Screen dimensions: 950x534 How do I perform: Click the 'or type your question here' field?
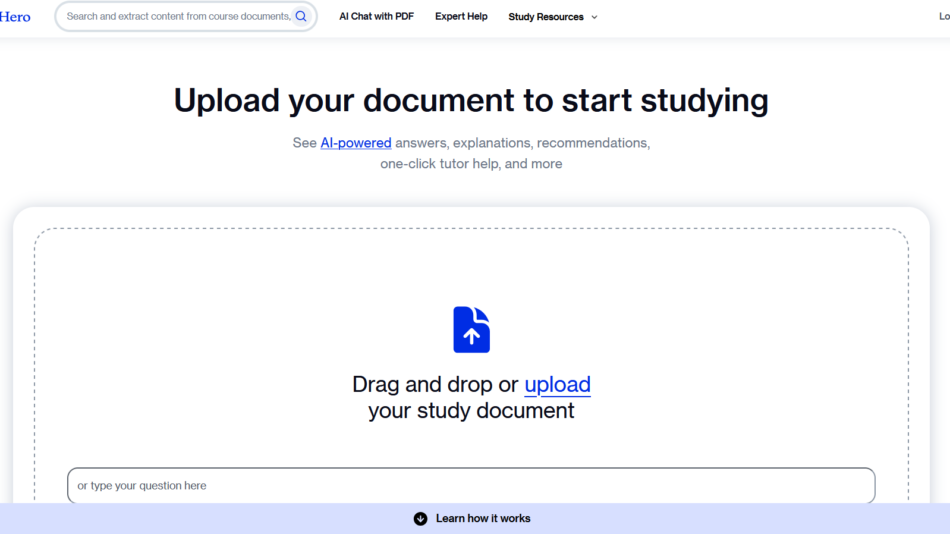coord(470,486)
